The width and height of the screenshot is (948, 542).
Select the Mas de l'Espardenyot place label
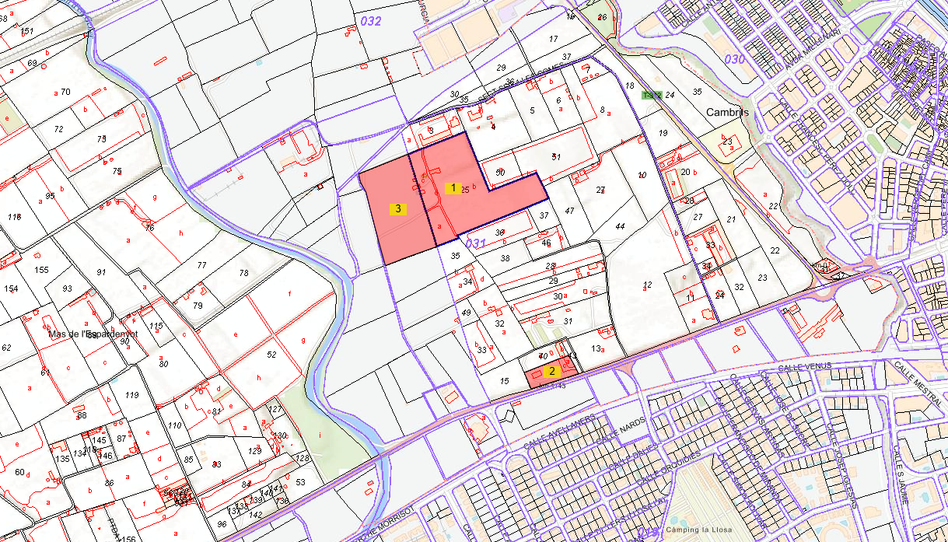point(91,334)
